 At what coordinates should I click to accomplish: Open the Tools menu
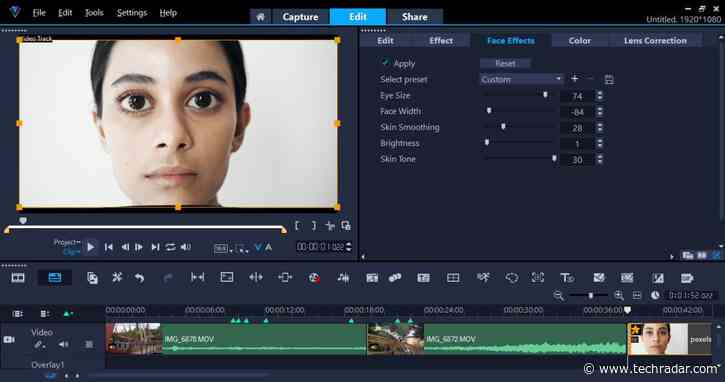coord(94,12)
